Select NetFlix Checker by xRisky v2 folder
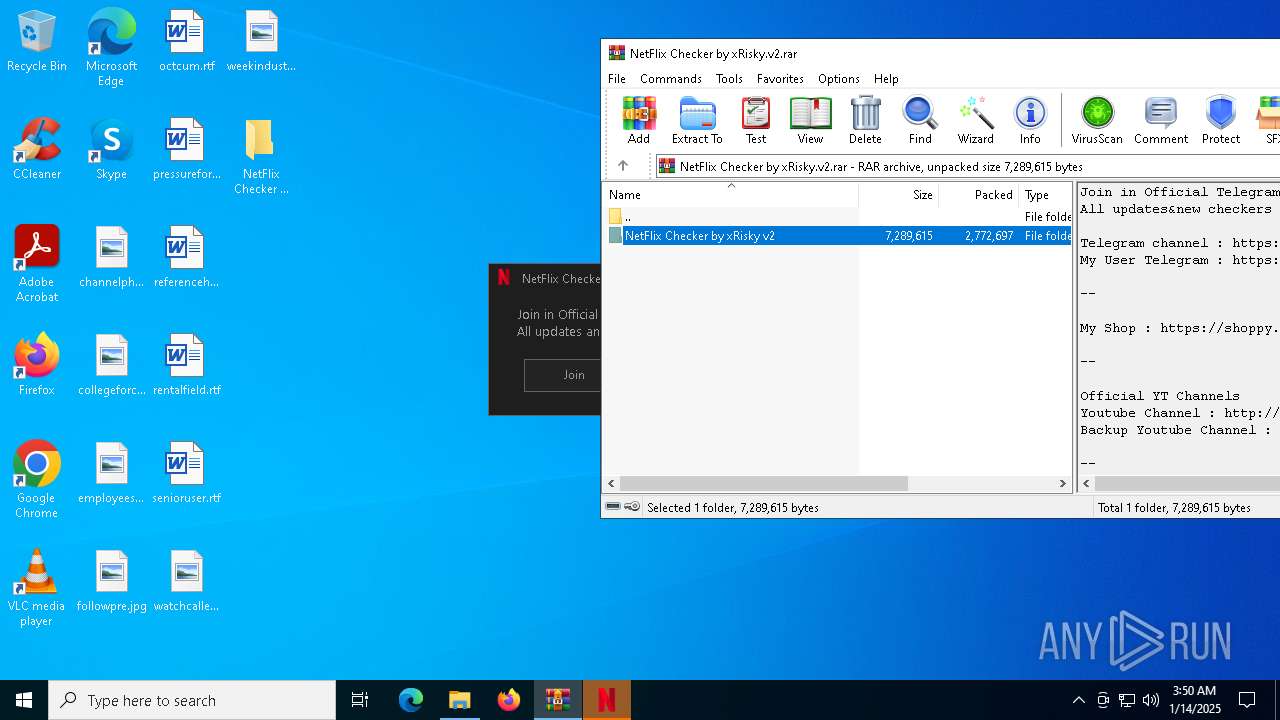This screenshot has height=720, width=1280. pyautogui.click(x=838, y=236)
